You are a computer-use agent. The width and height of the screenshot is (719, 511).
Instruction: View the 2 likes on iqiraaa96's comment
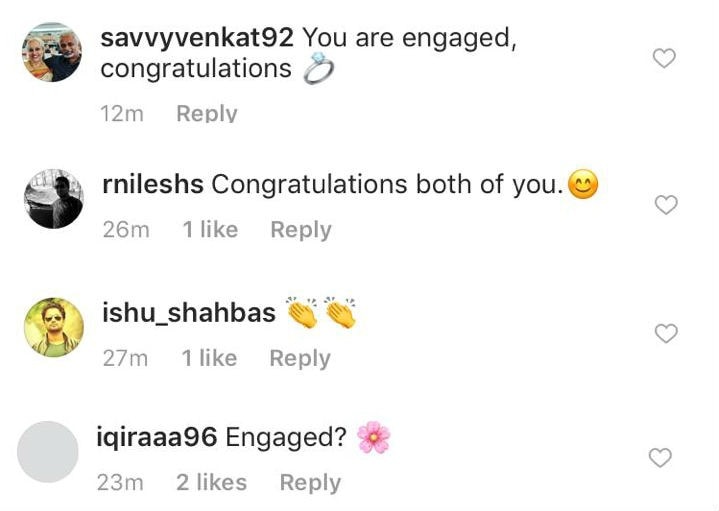tap(211, 483)
